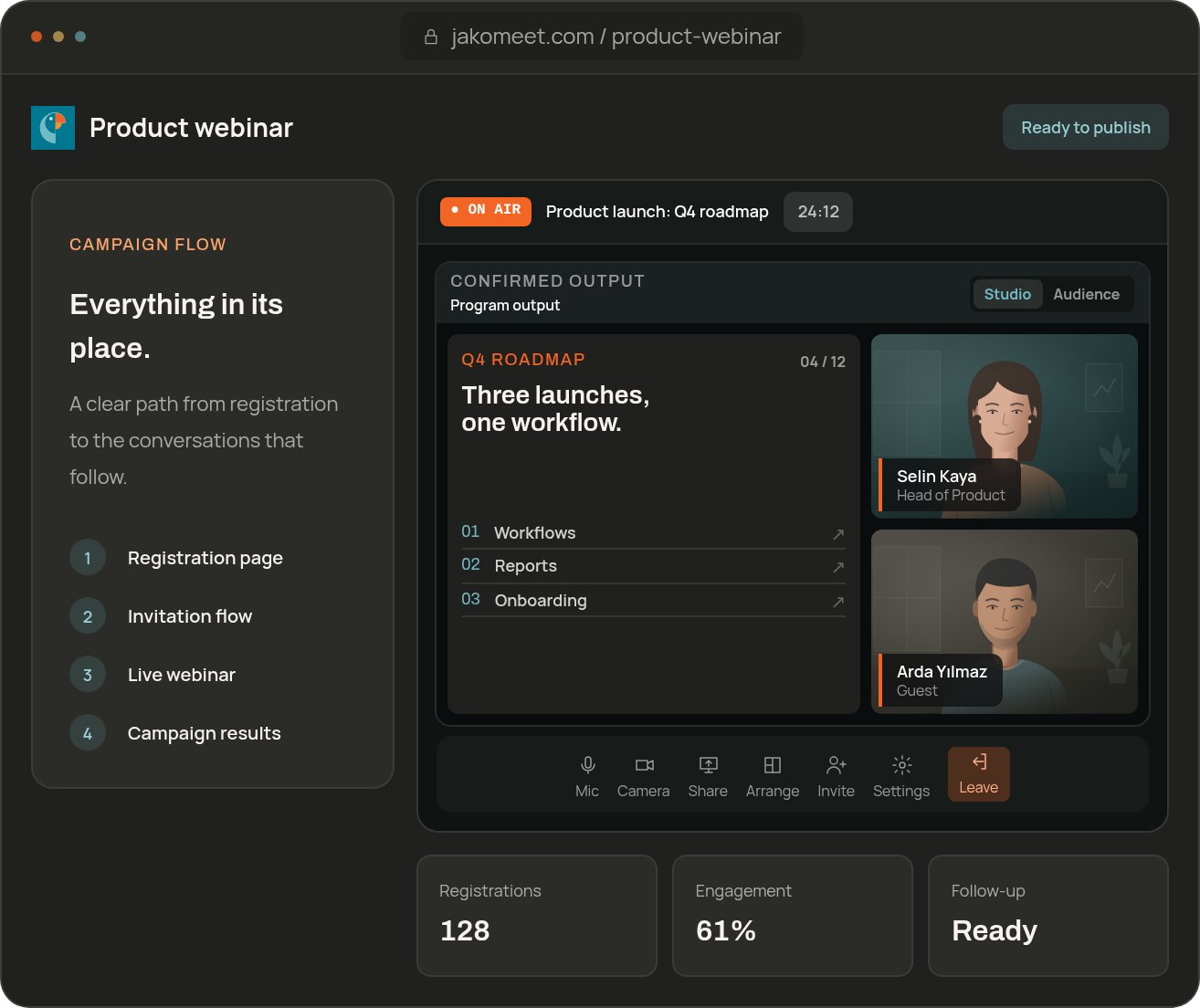This screenshot has height=1008, width=1200.
Task: Click the Ready to publish button
Action: 1086,127
